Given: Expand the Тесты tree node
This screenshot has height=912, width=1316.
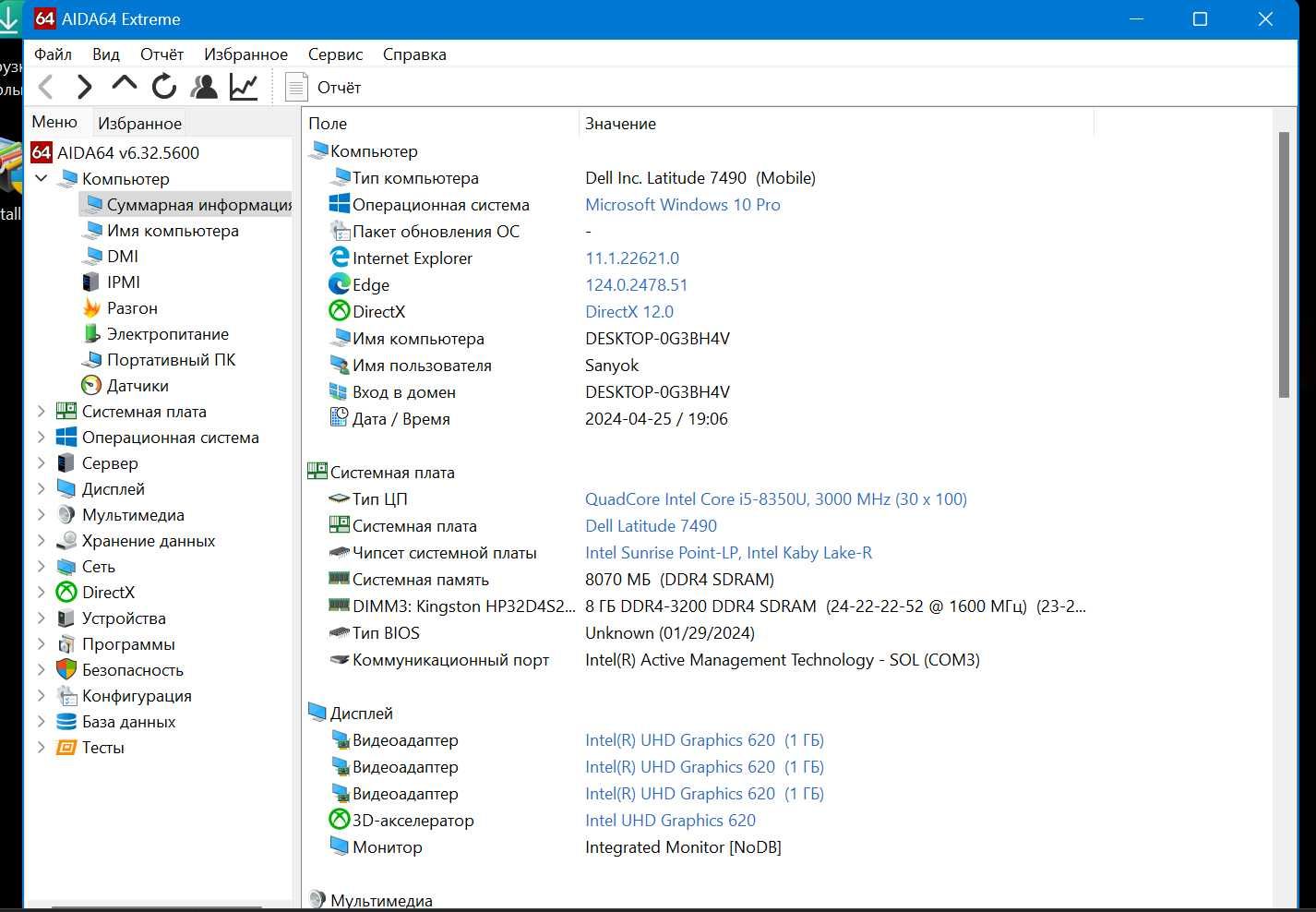Looking at the screenshot, I should click(41, 747).
